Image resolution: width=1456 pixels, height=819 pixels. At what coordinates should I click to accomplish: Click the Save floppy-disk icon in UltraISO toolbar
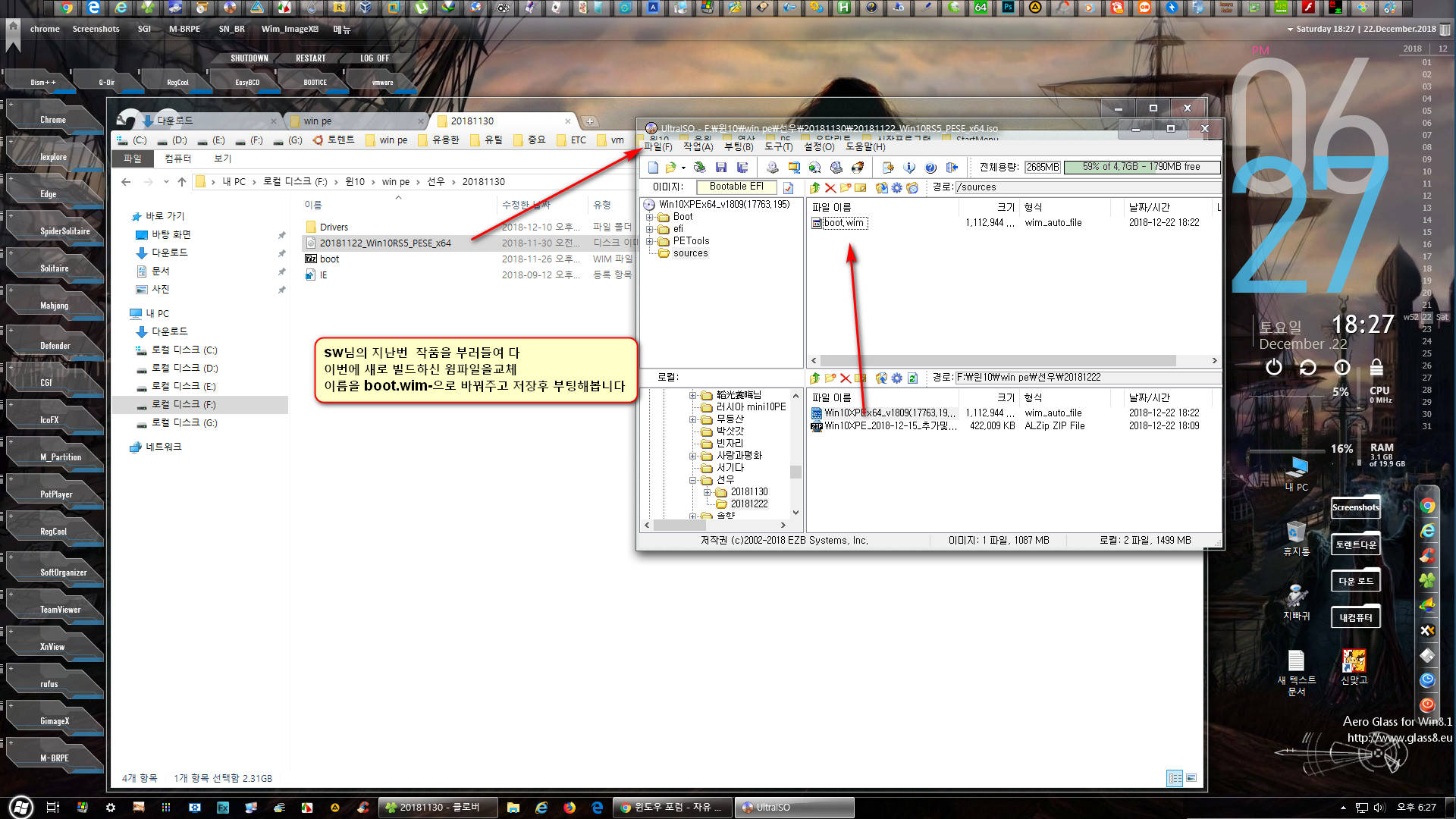[x=721, y=167]
